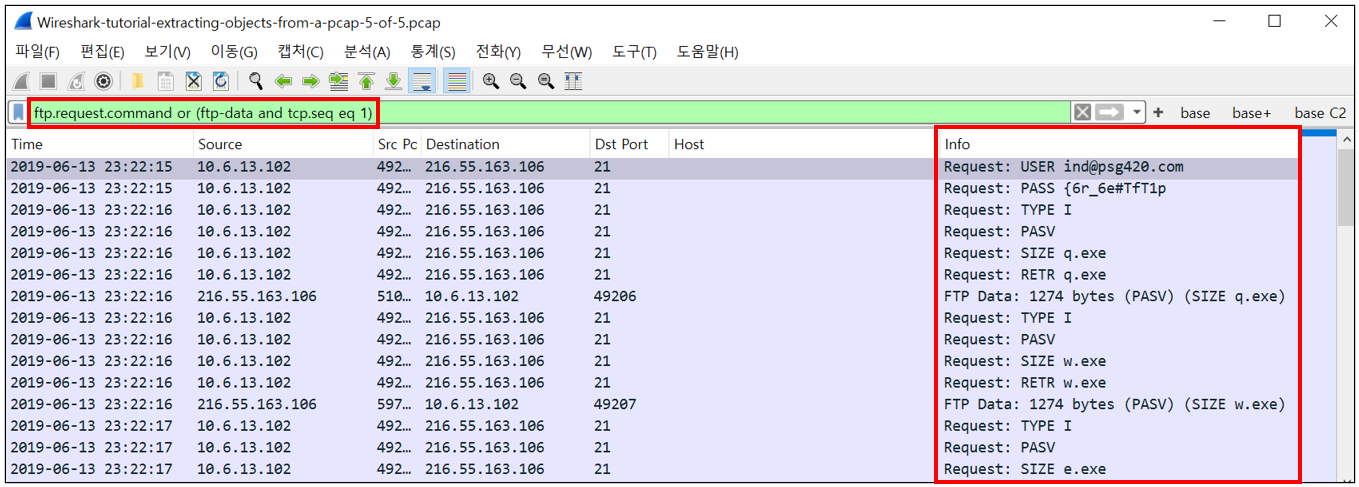Jump to the last packet icon
The image size is (1359, 487).
pos(394,81)
